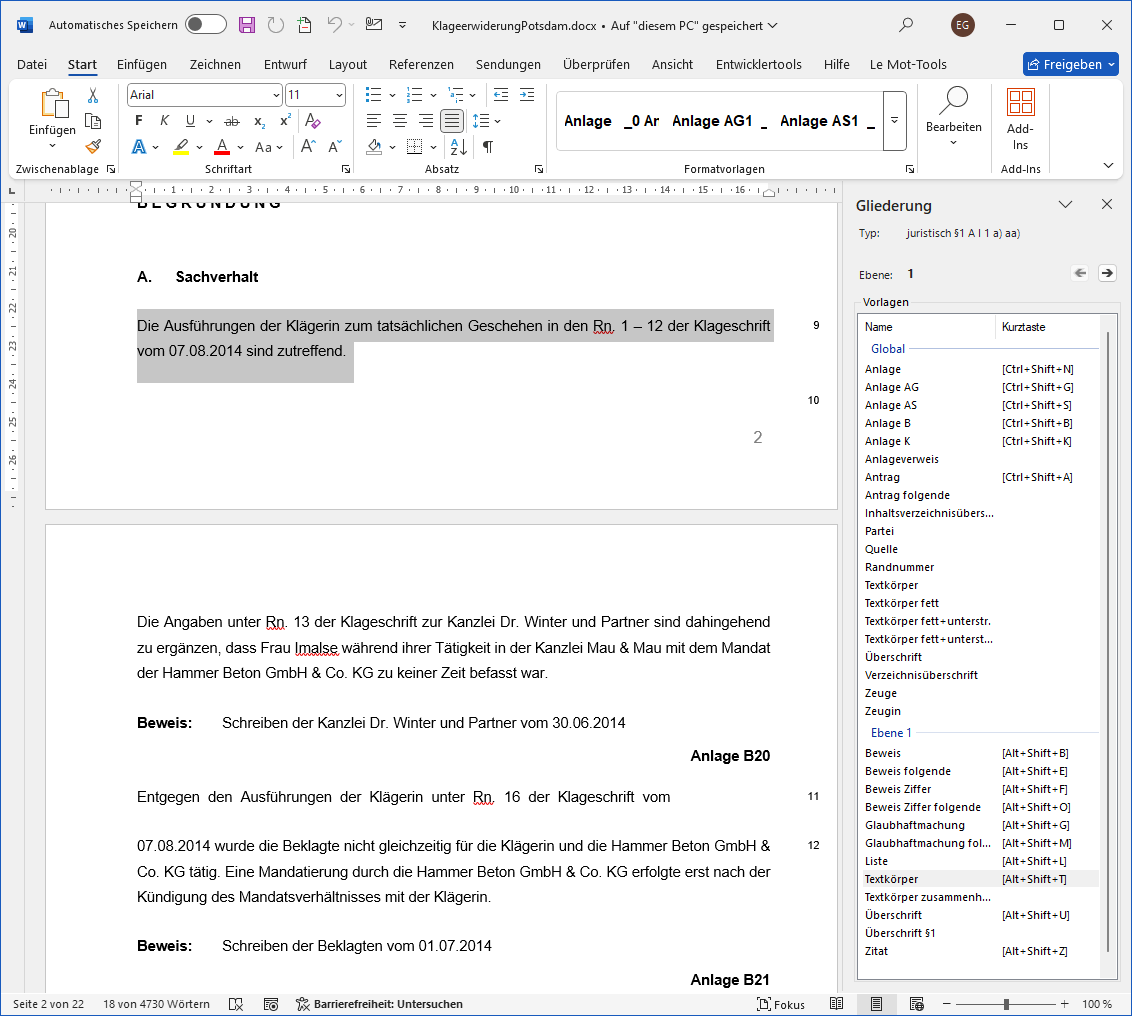Toggle justified text alignment

click(452, 121)
